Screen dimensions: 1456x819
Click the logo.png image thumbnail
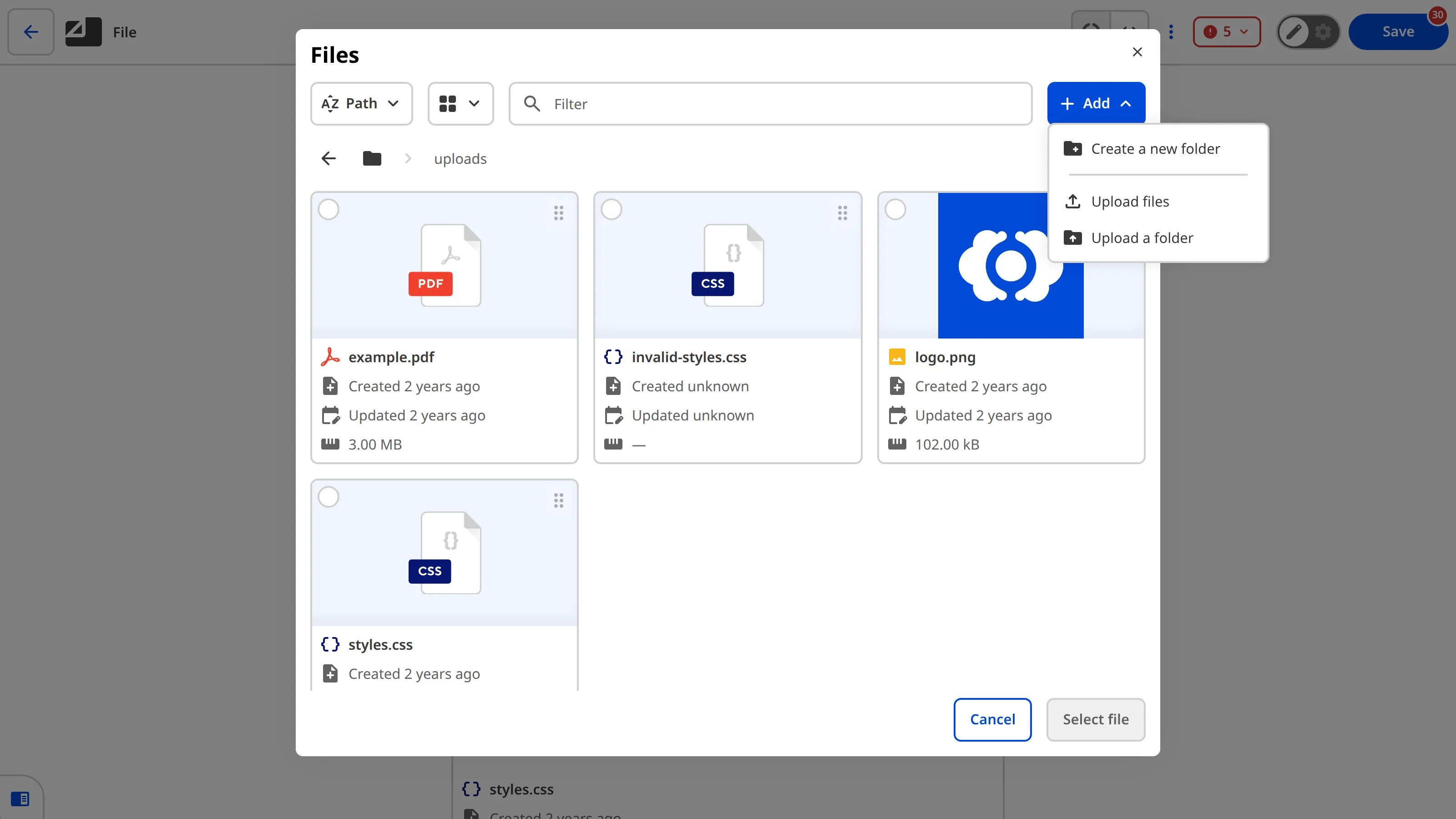pos(1011,266)
